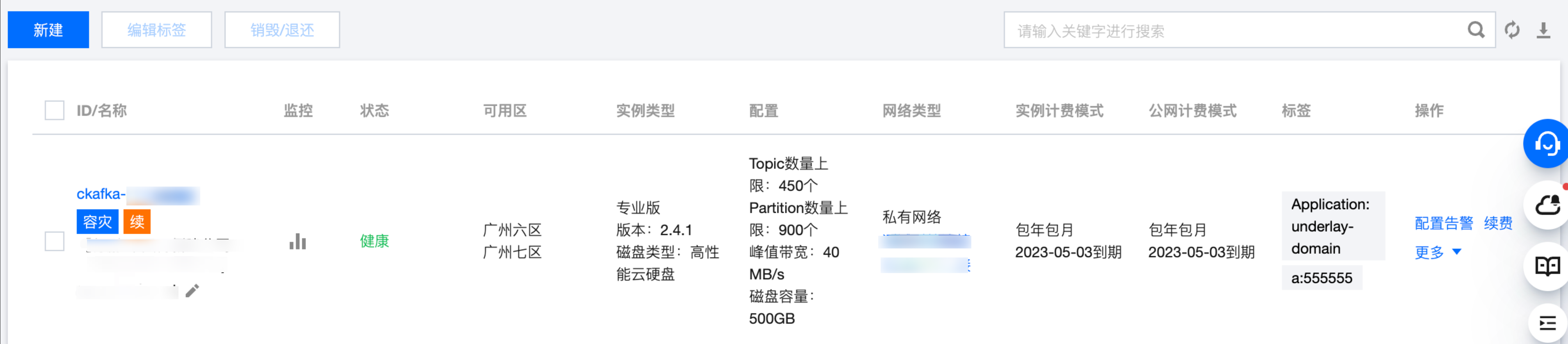Open the customer support headset button
Screen dimensions: 1568x344
coord(1546,144)
